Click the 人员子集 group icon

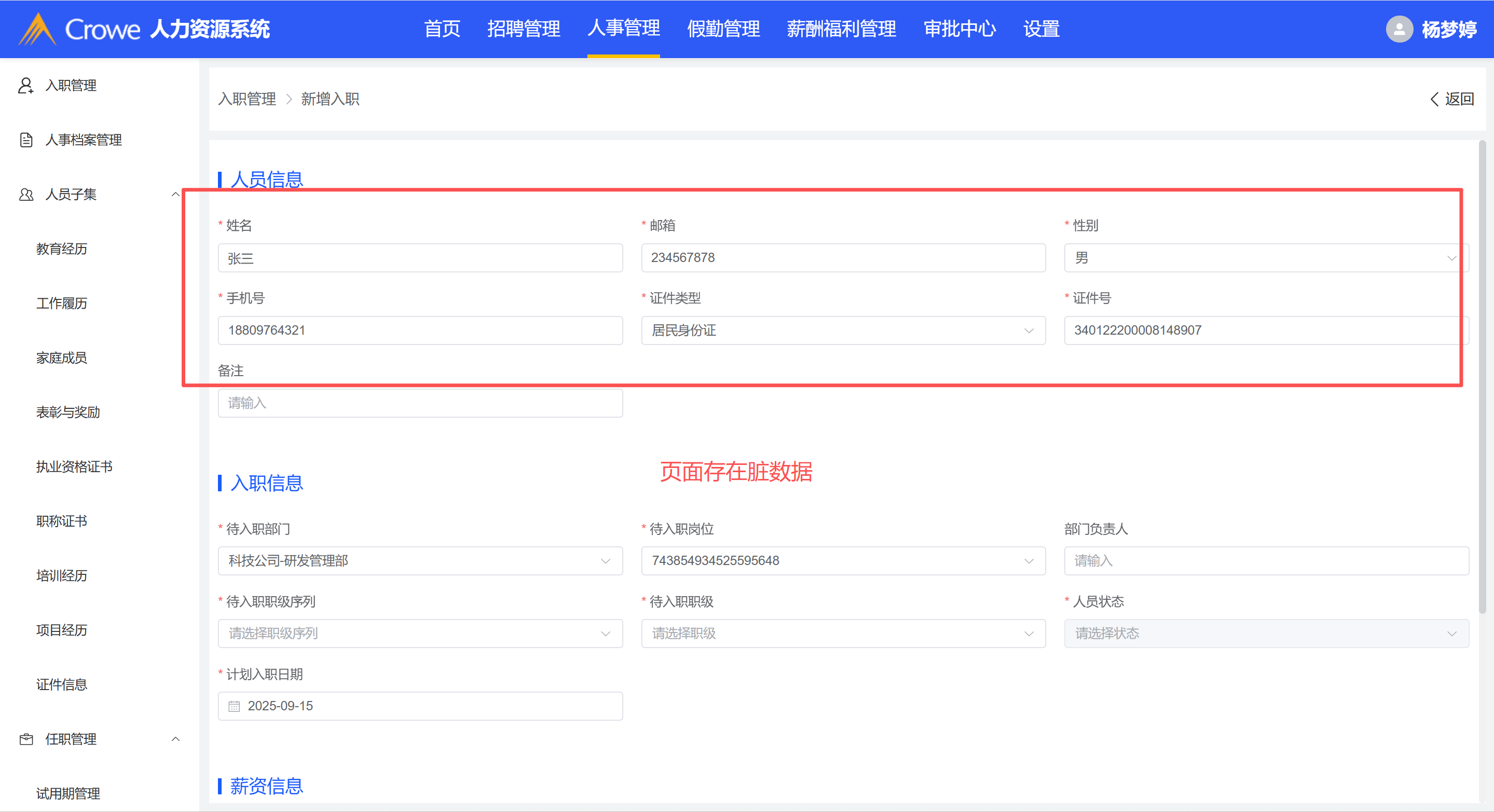point(25,194)
